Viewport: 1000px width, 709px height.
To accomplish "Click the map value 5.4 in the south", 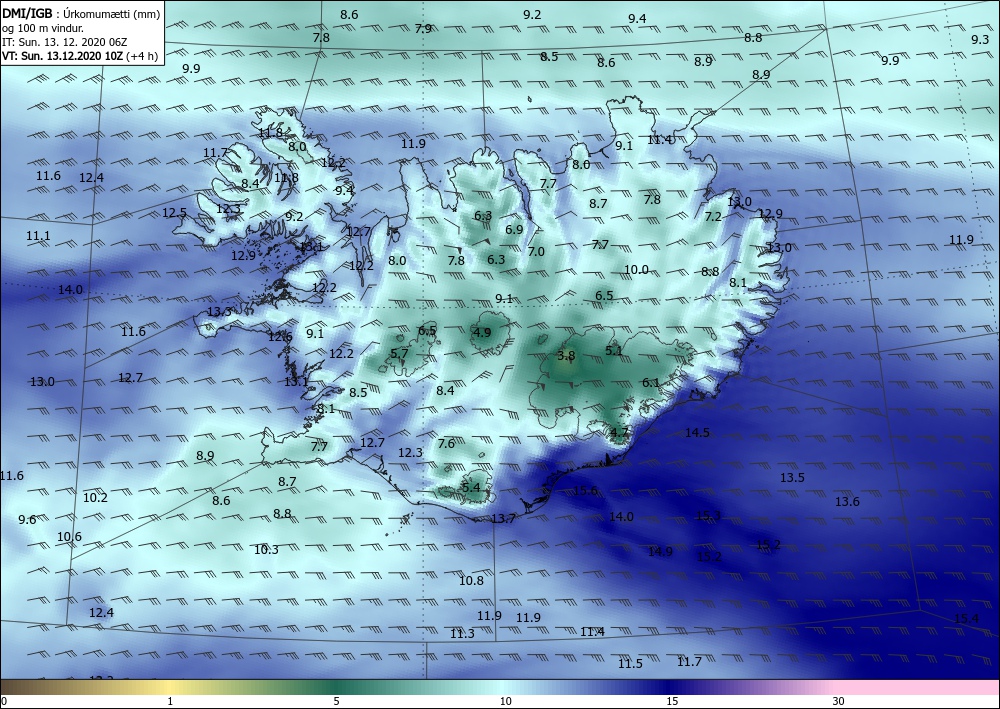I will [471, 488].
